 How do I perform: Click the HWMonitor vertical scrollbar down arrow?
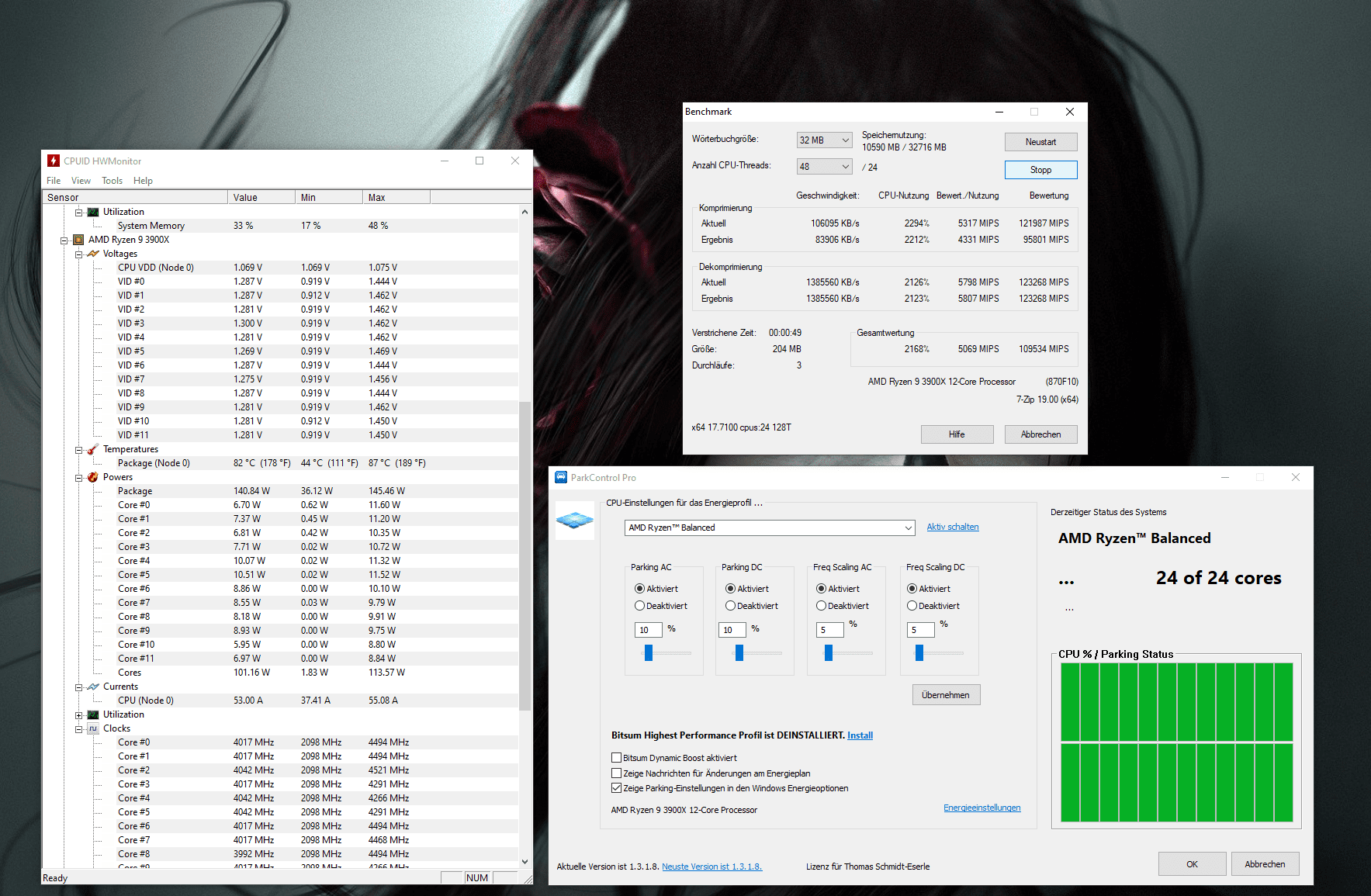tap(525, 861)
